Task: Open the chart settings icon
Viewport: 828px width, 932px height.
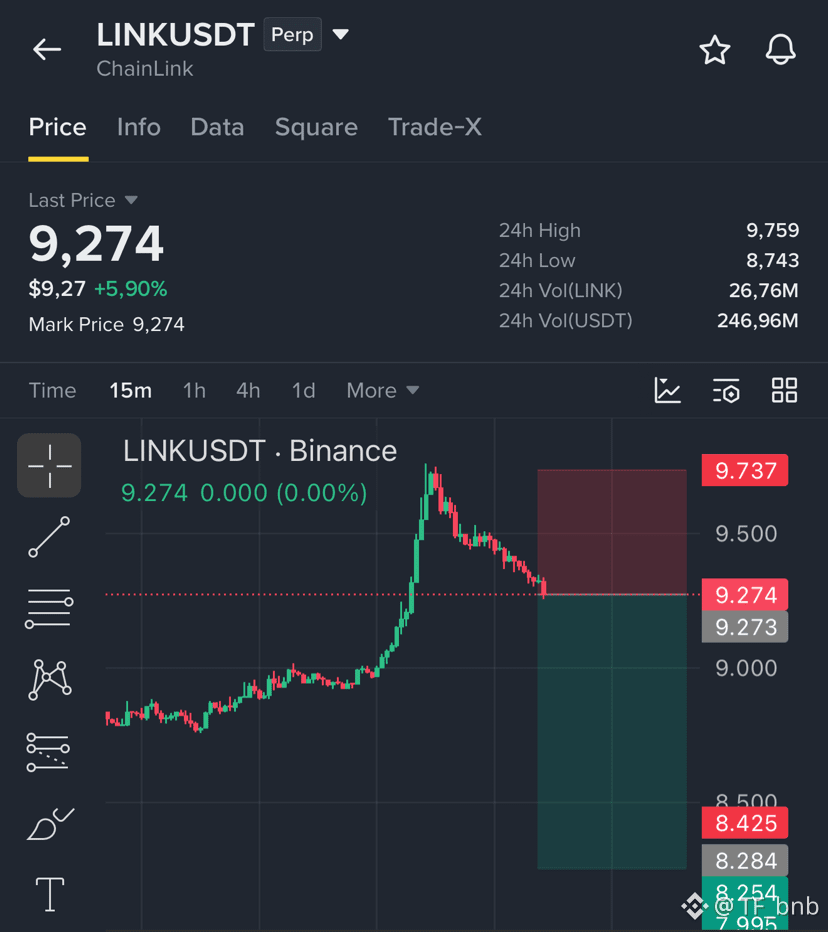Action: pos(726,391)
